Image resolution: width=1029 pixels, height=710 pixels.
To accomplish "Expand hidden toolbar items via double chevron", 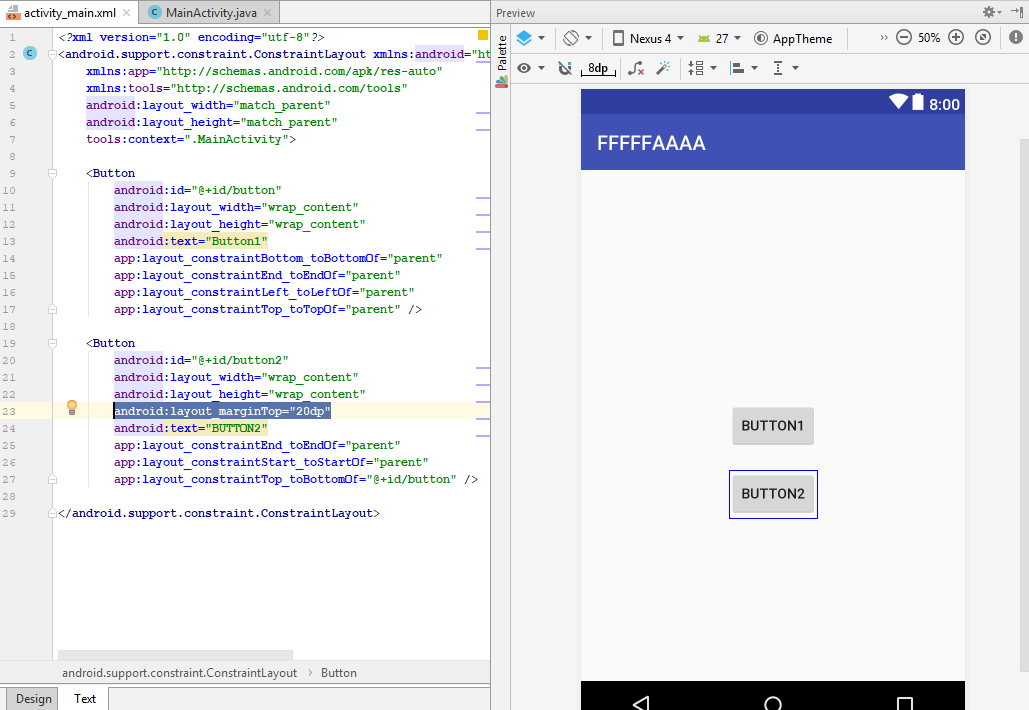I will [884, 37].
